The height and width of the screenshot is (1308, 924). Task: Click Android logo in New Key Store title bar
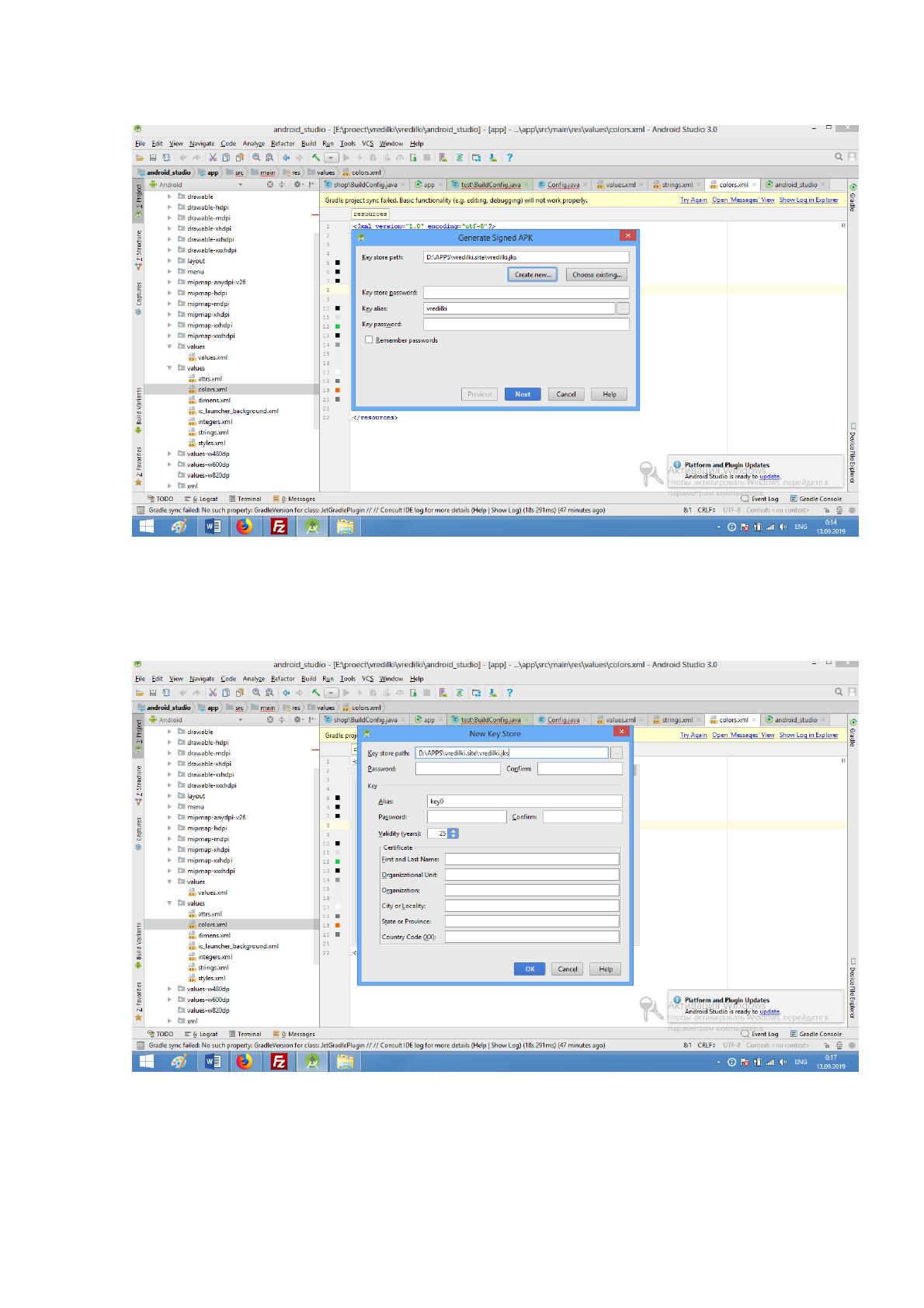367,733
